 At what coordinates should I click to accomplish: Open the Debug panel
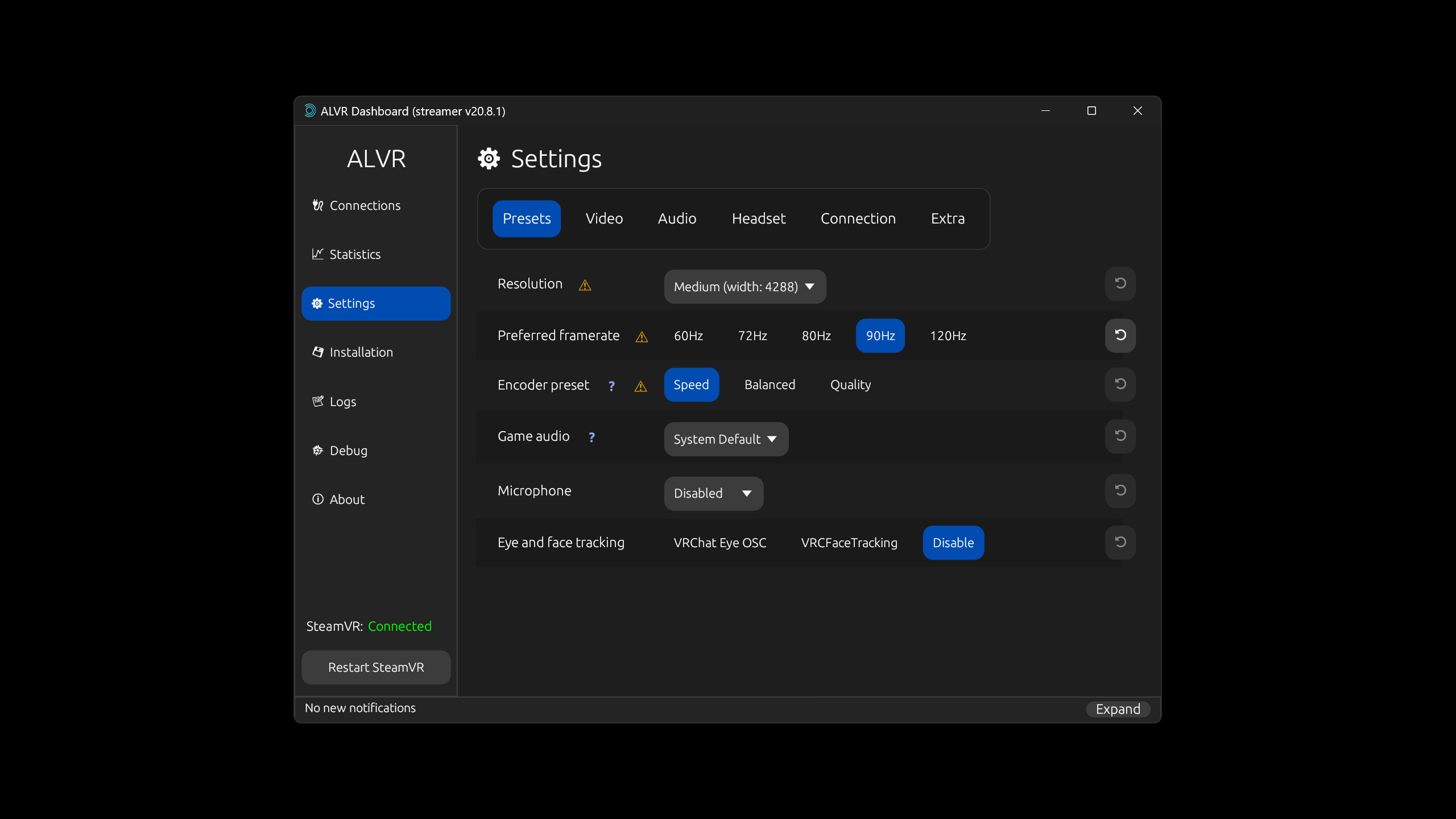coord(348,450)
